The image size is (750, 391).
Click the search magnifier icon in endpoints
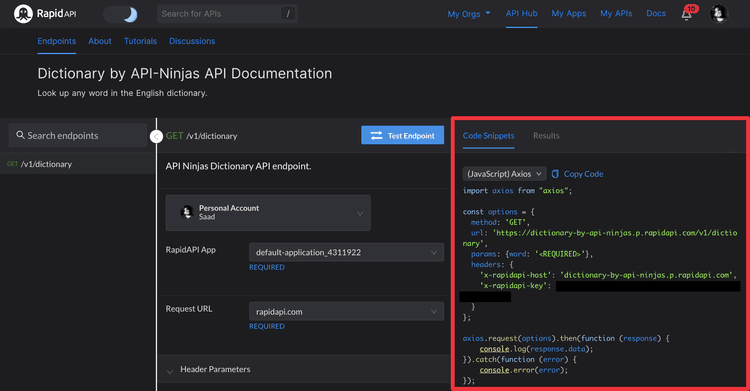(20, 135)
